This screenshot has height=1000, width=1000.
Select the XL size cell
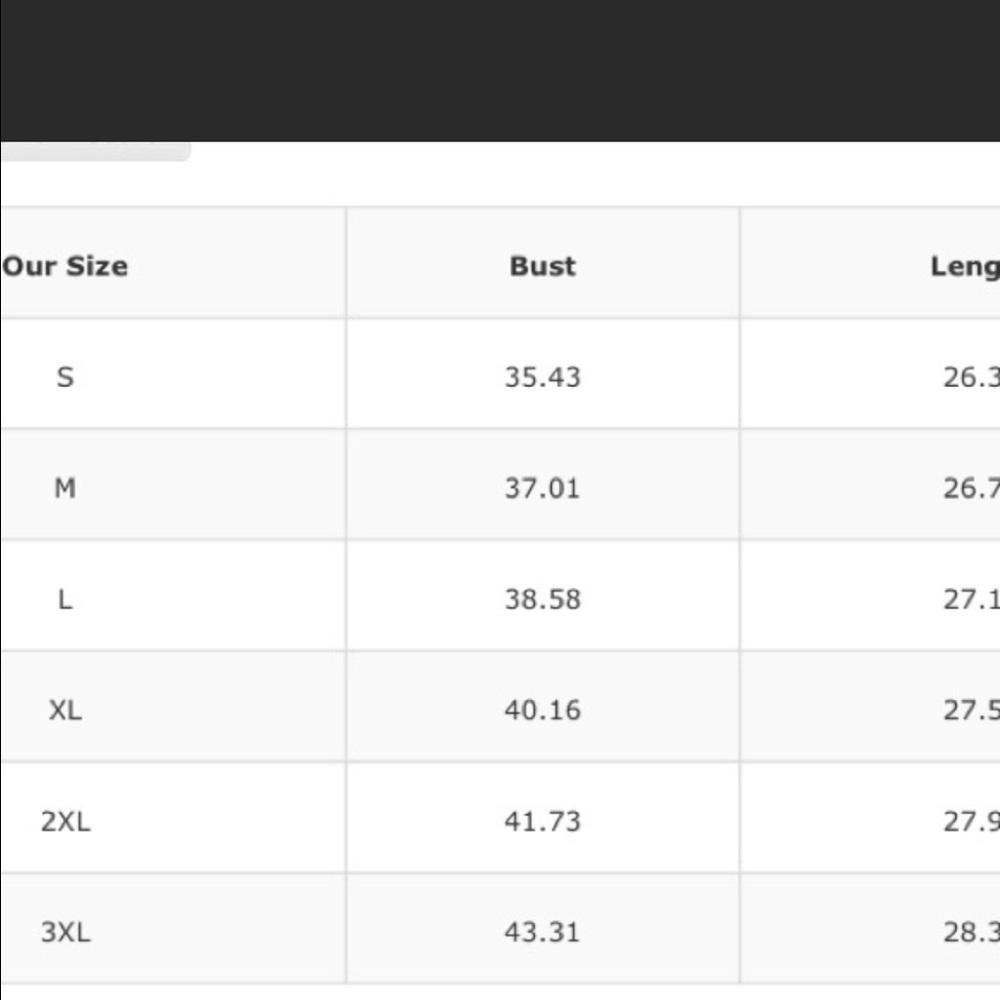click(x=65, y=710)
